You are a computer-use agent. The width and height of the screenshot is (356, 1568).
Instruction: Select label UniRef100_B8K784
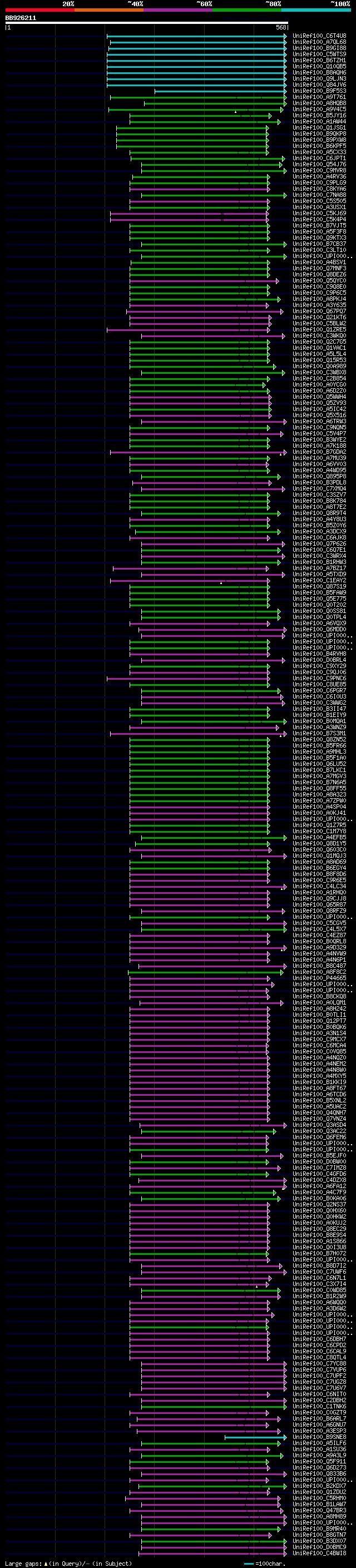[x=319, y=501]
